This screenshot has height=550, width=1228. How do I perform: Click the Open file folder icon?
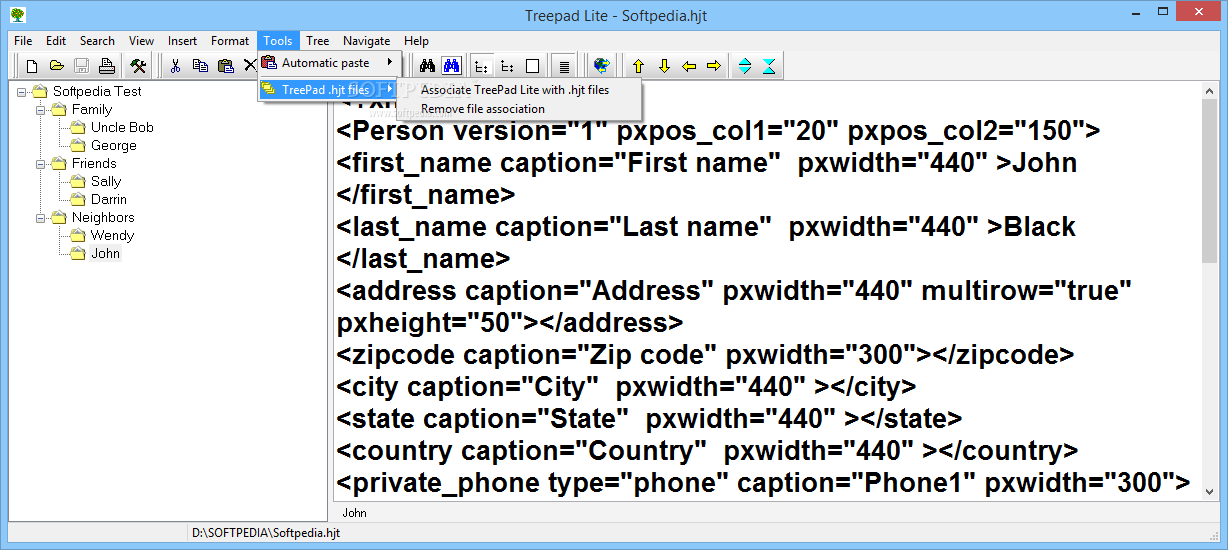click(x=57, y=66)
